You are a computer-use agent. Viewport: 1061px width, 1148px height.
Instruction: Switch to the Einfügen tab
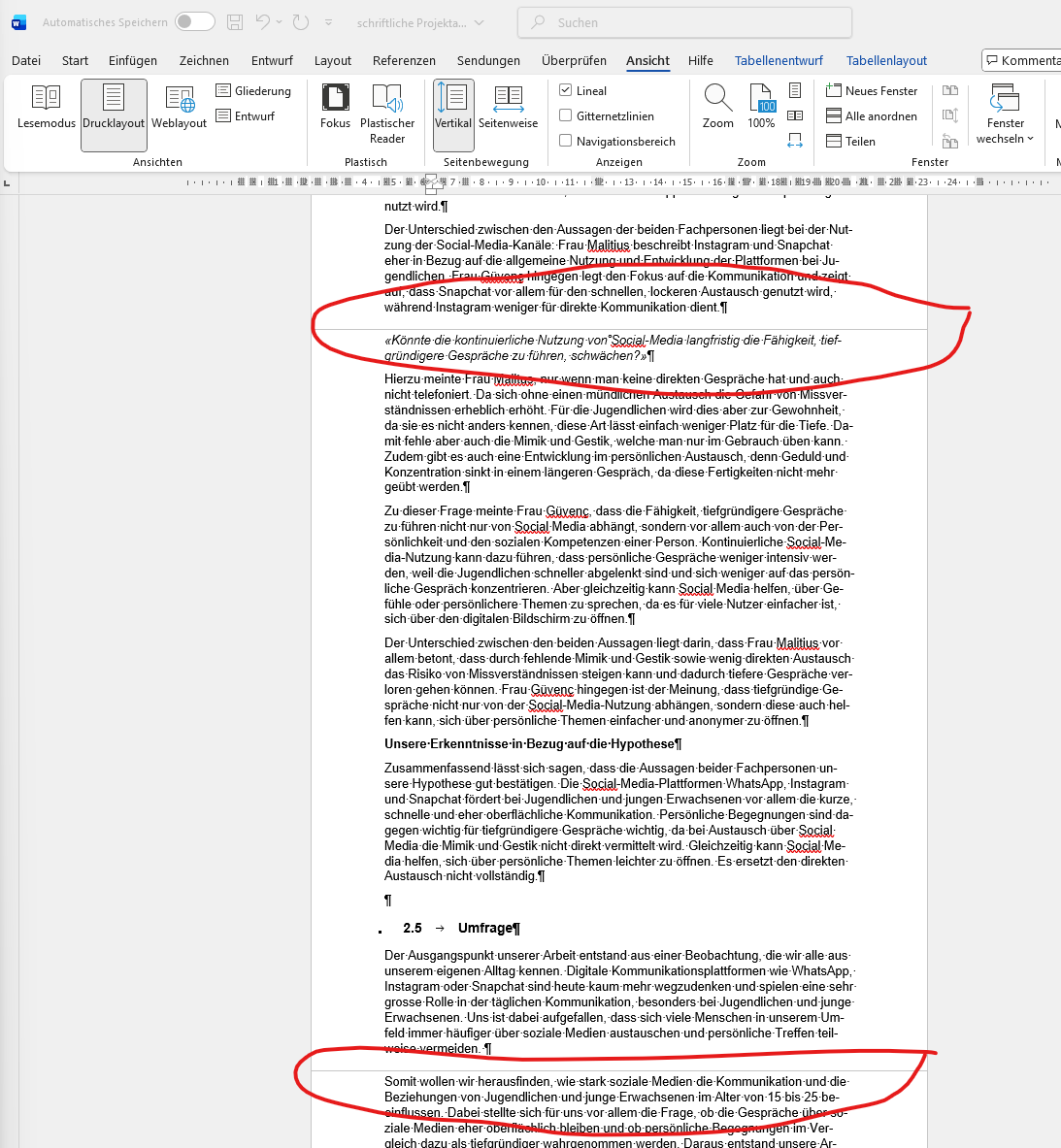pos(133,61)
